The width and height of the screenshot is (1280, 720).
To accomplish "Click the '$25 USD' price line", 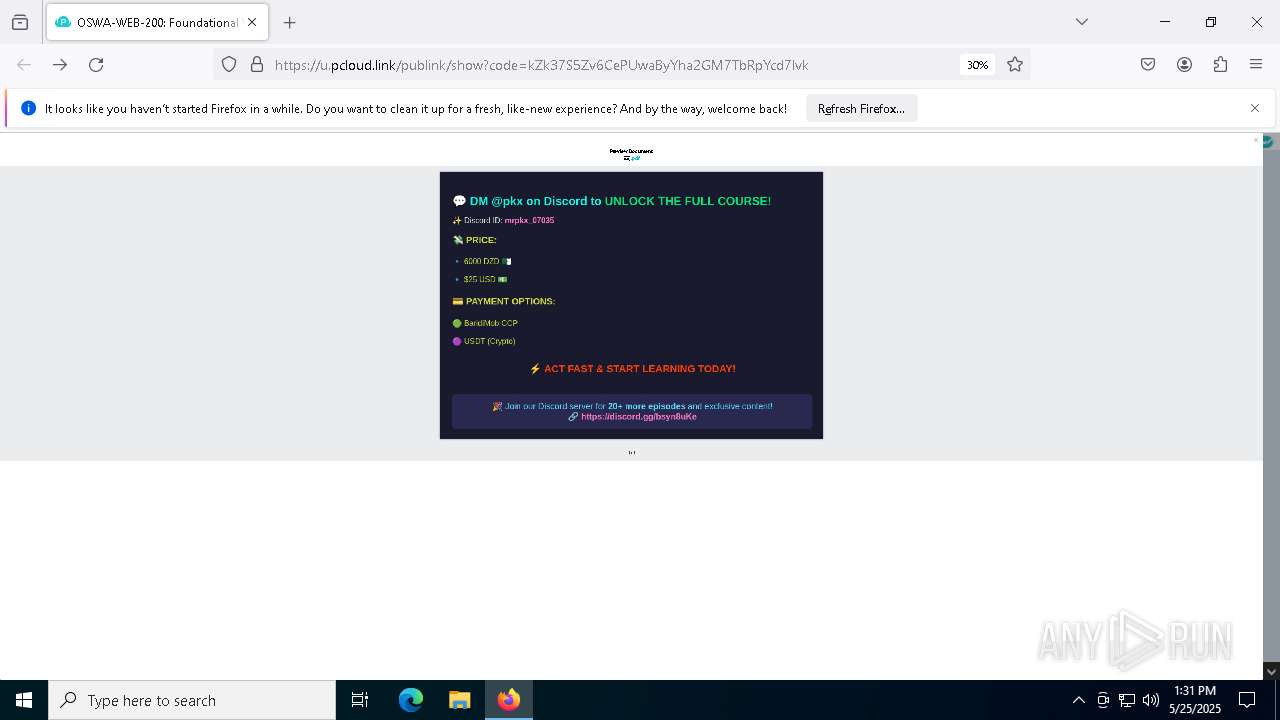I will [481, 279].
